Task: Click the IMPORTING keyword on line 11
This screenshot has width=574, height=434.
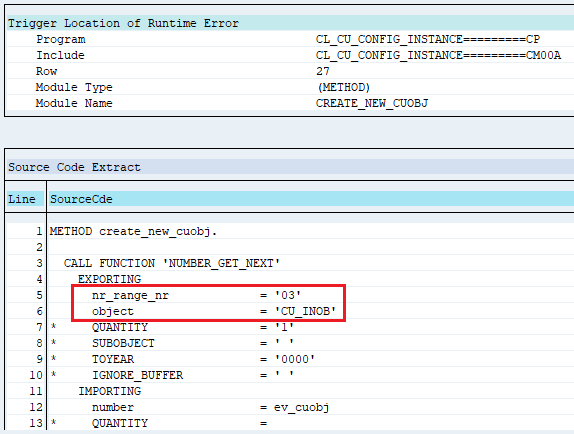Action: tap(109, 391)
